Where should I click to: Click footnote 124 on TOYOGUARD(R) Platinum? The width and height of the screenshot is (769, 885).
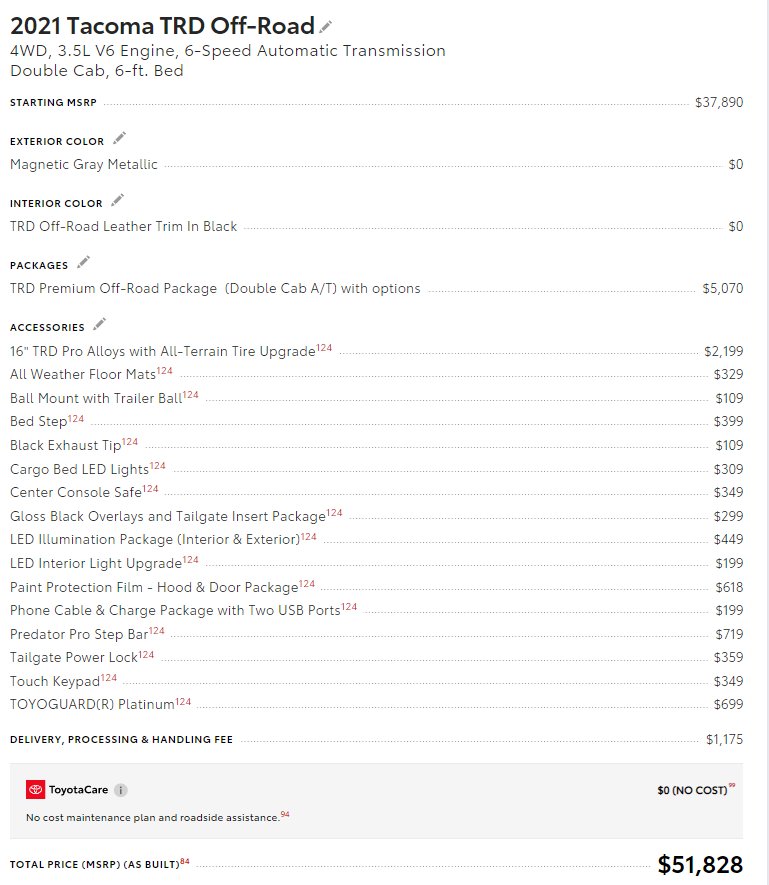[183, 702]
